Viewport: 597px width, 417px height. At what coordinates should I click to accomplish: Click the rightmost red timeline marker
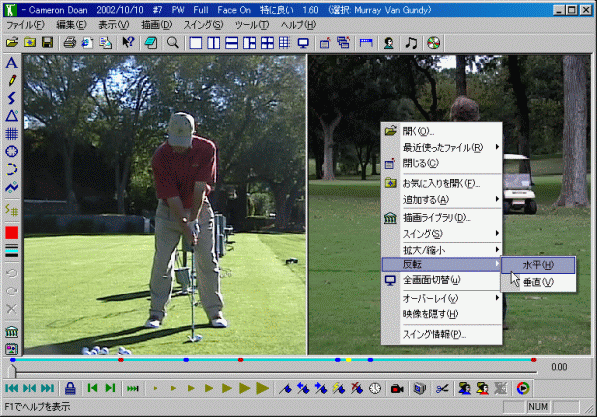tap(533, 360)
